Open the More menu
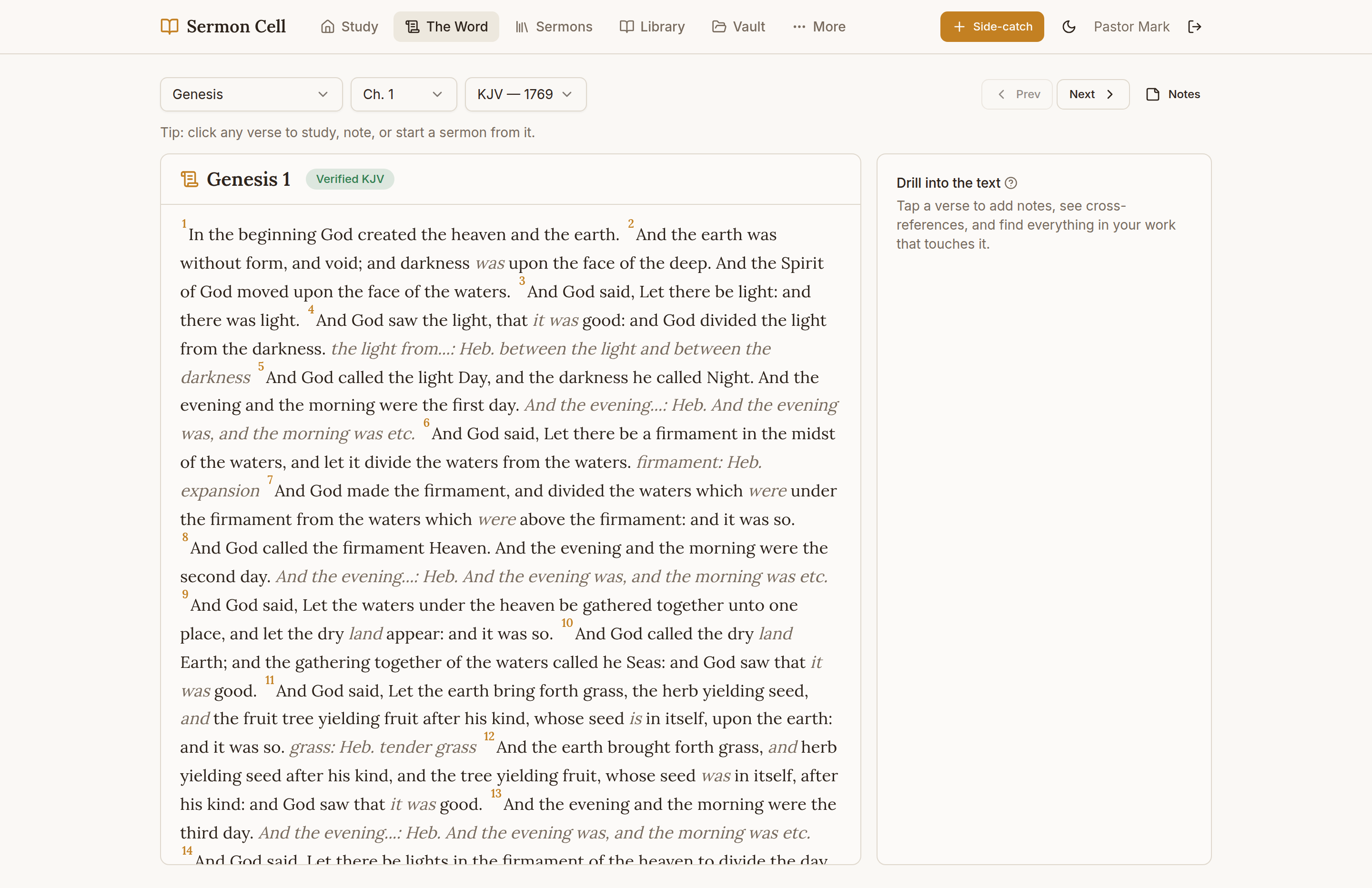Screen dimensions: 1372x888 (818, 27)
